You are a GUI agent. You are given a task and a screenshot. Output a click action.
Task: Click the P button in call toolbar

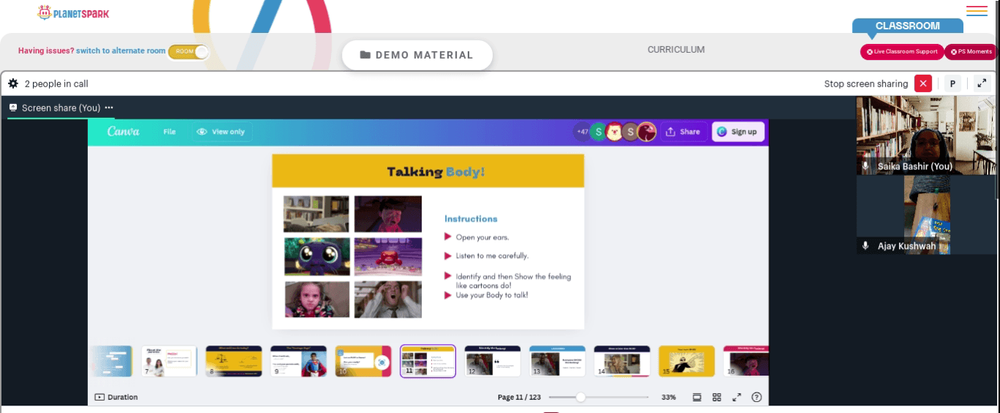tap(953, 83)
